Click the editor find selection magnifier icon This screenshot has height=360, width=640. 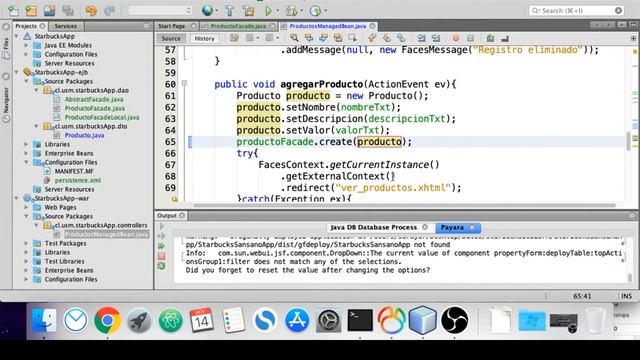point(294,38)
